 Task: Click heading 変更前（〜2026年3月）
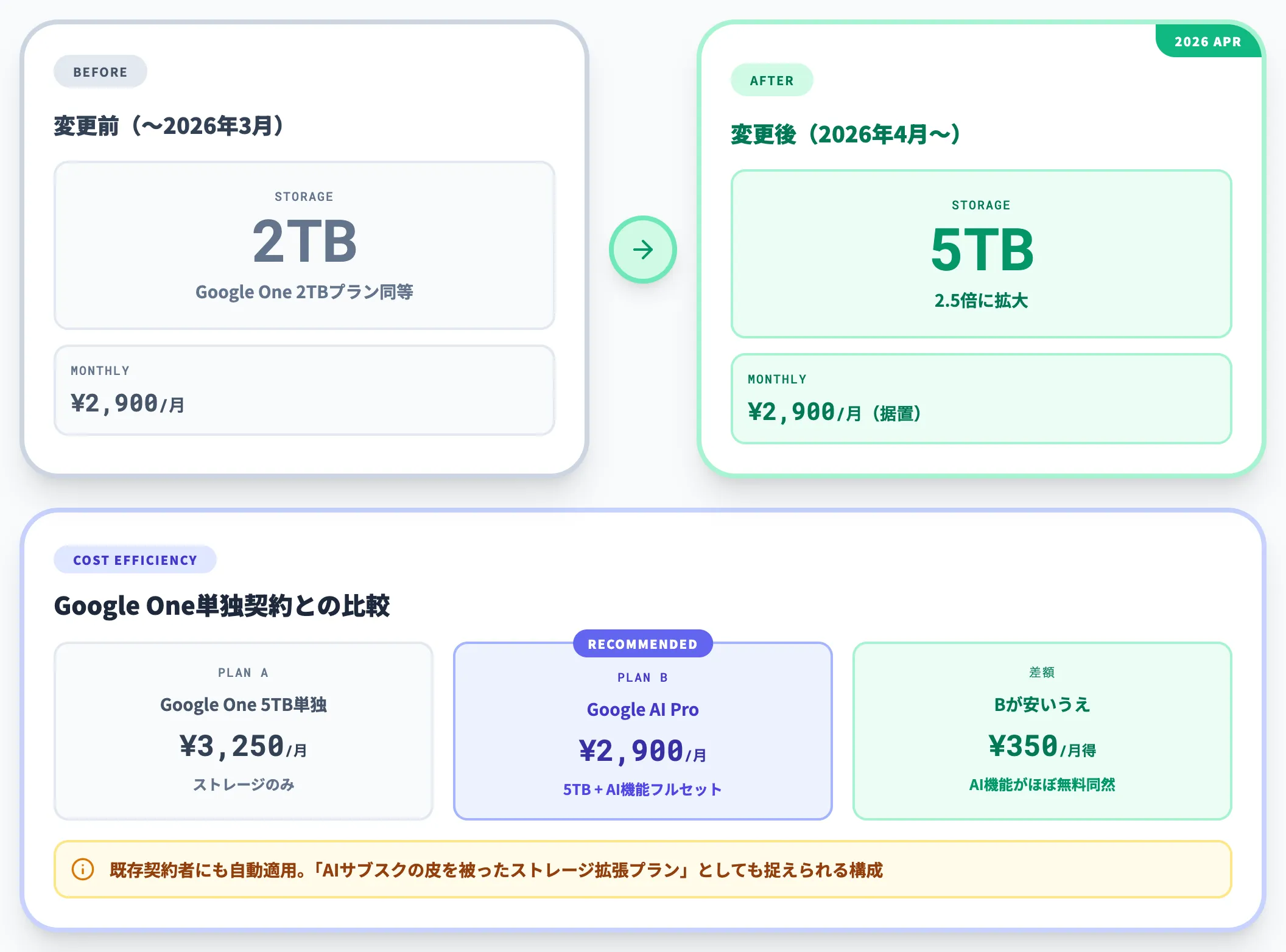point(169,126)
